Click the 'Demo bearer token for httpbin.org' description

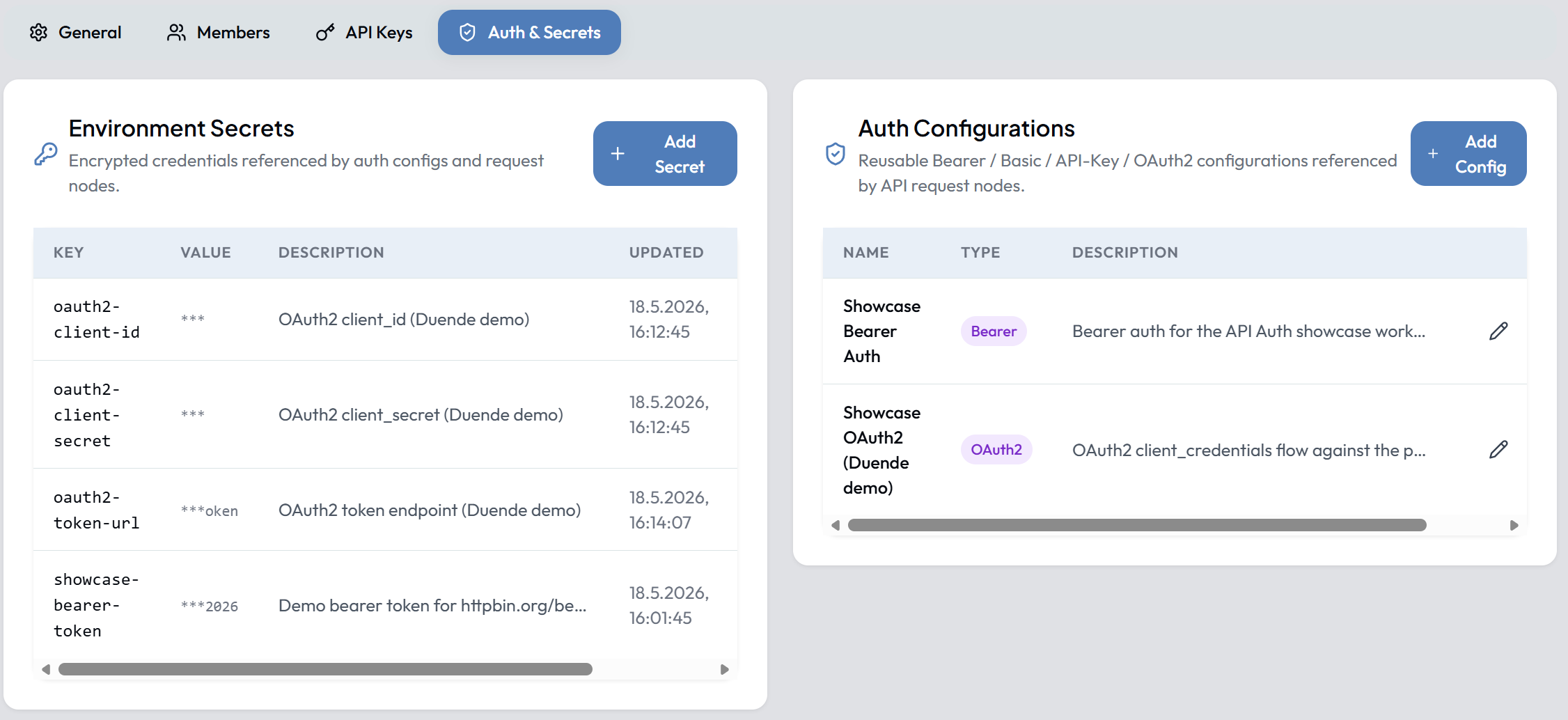click(432, 606)
